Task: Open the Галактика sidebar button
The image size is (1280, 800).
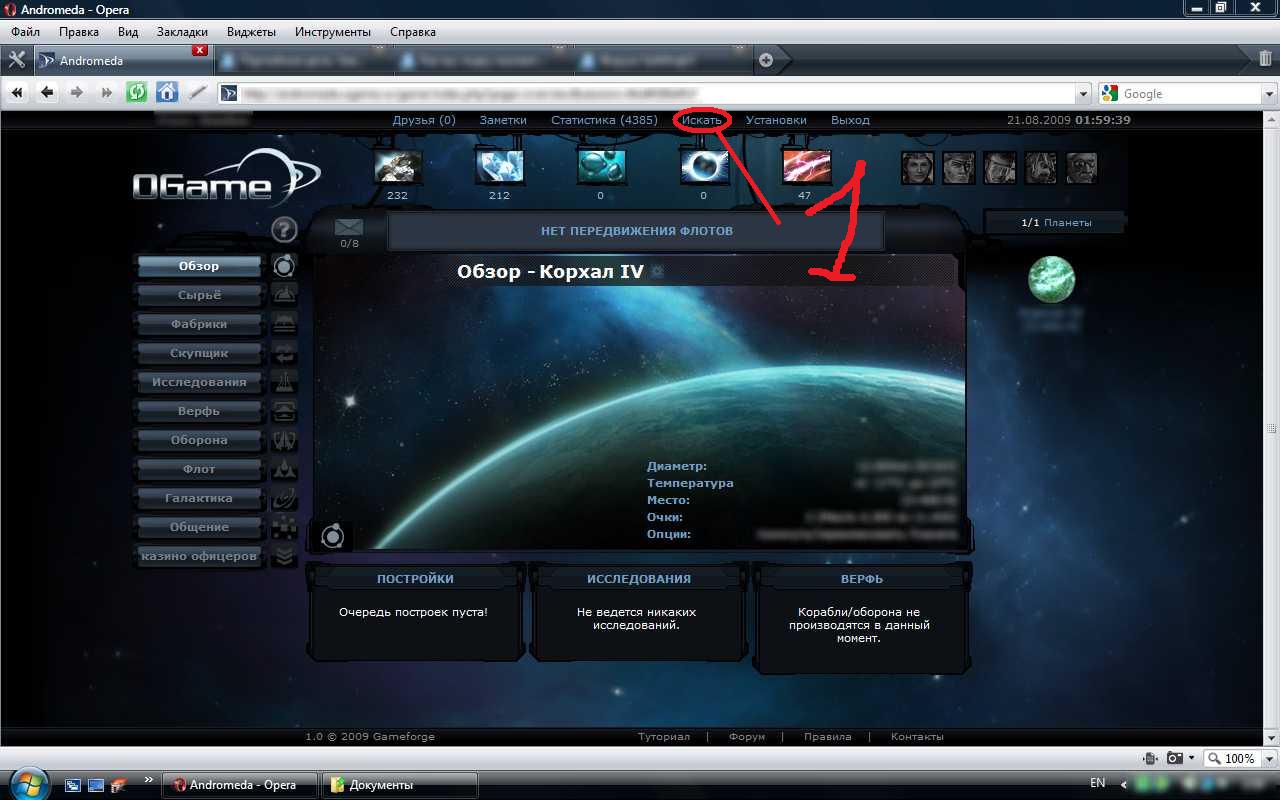Action: point(199,498)
